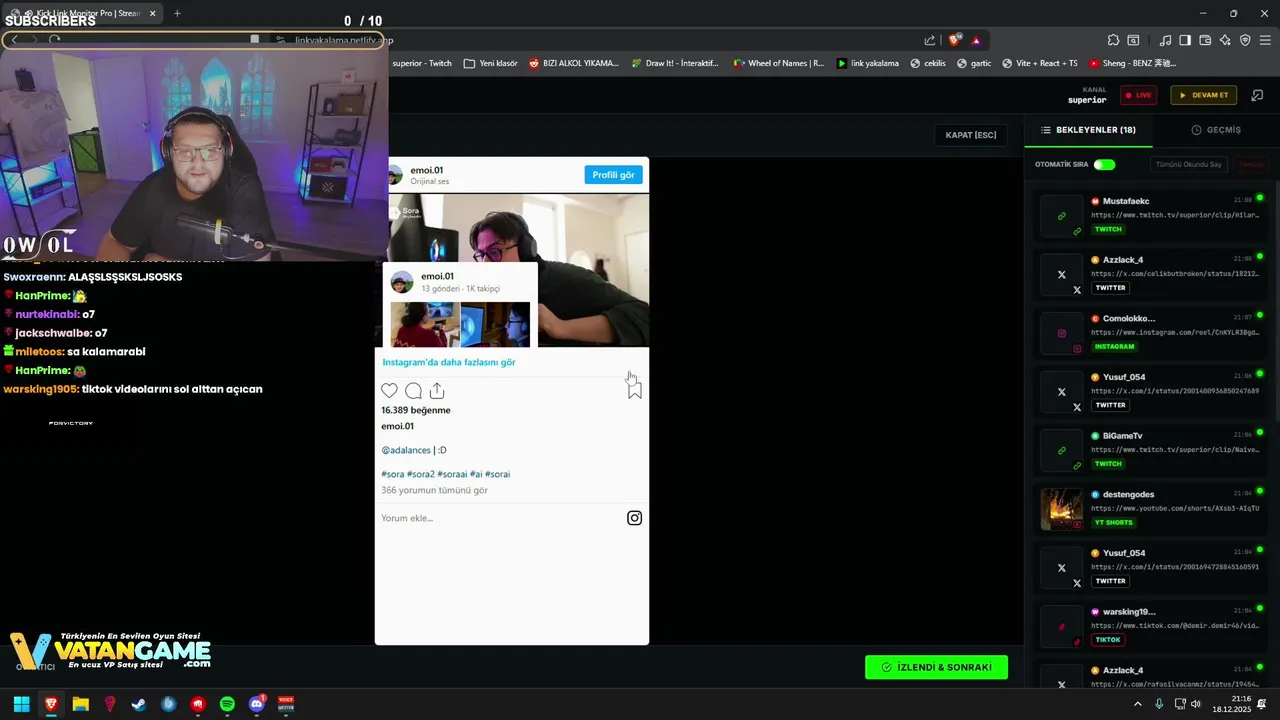The image size is (1280, 720).
Task: Open the Sheng - BENZ YouTube bookmark
Action: coord(1132,63)
